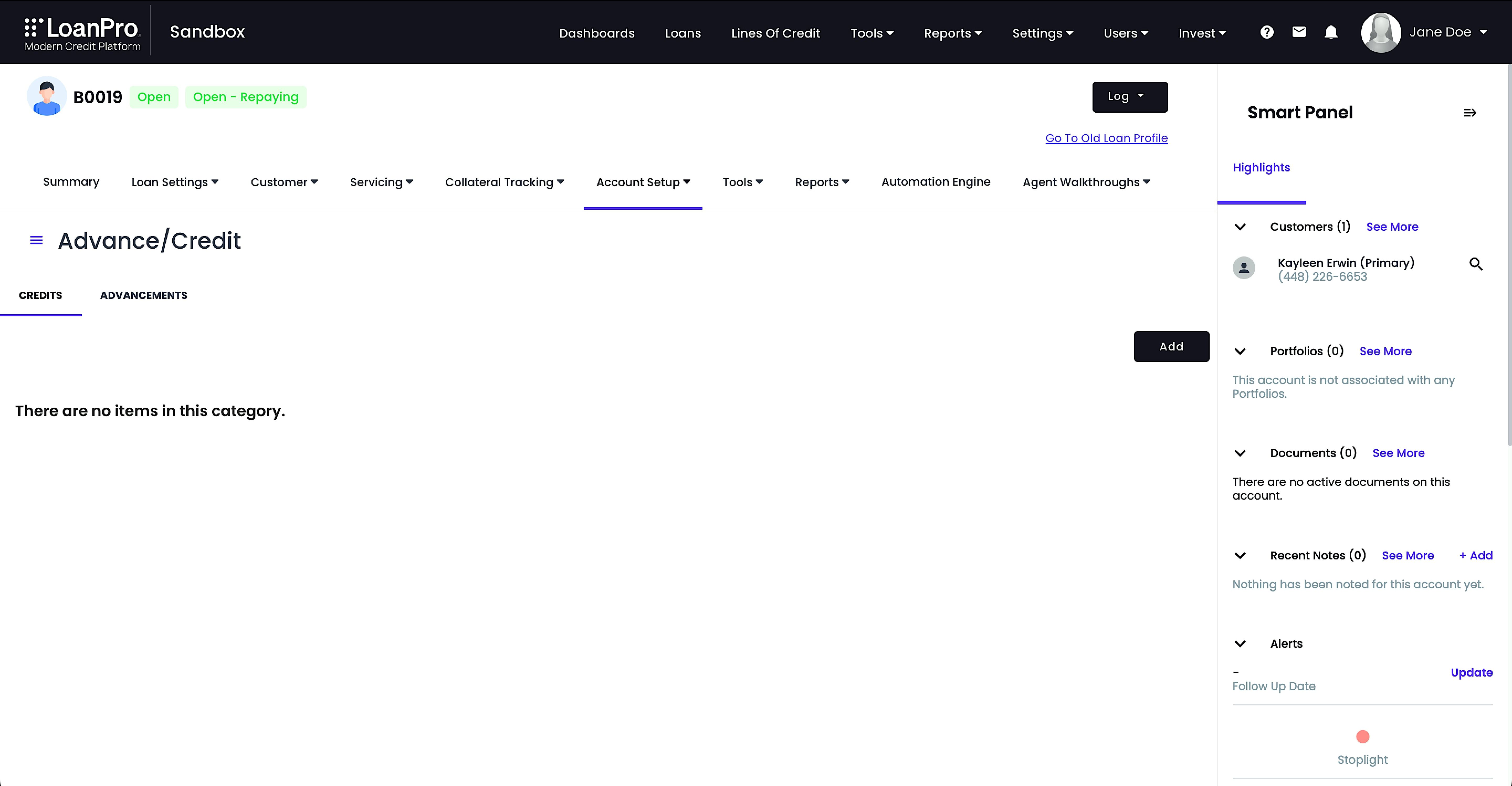
Task: Select the CREDITS tab
Action: click(40, 295)
